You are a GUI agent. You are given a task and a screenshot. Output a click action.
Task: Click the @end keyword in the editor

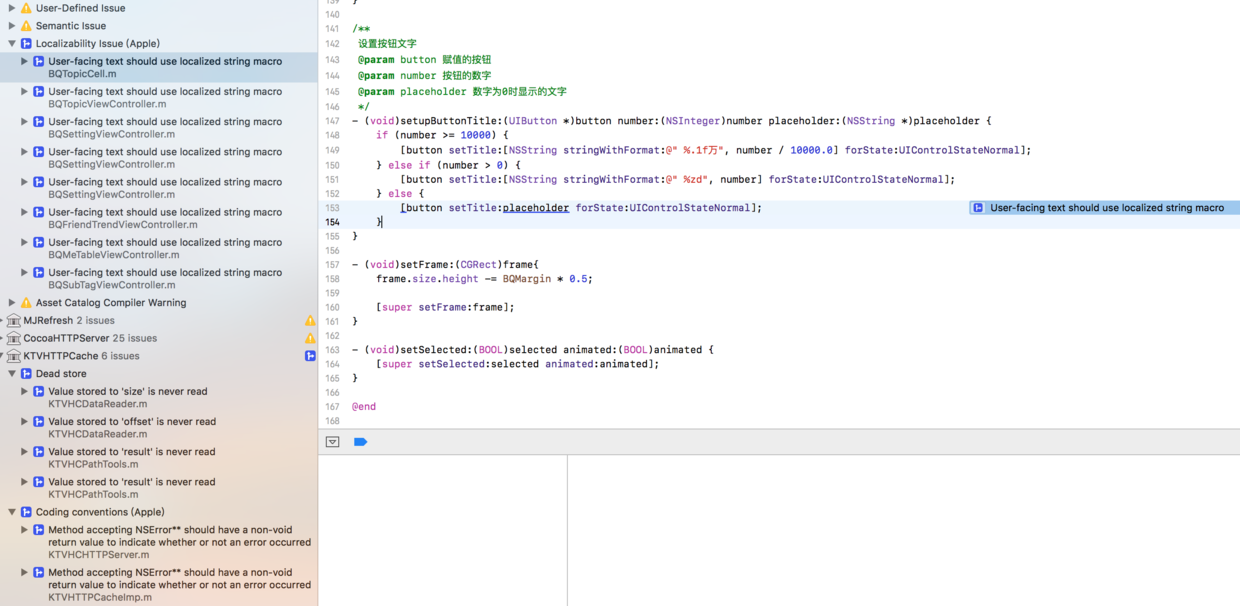pos(364,407)
